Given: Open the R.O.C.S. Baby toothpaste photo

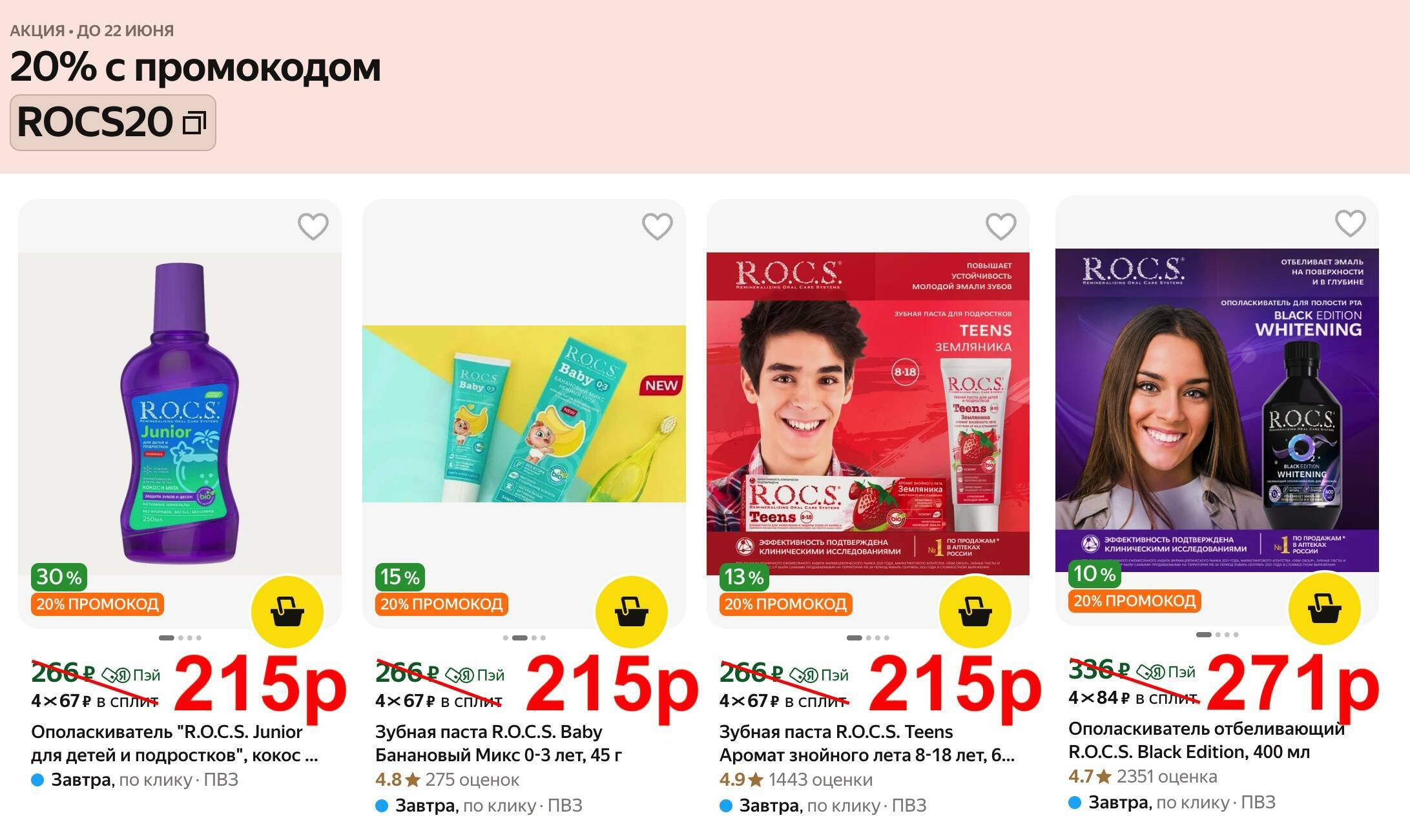Looking at the screenshot, I should 524,413.
